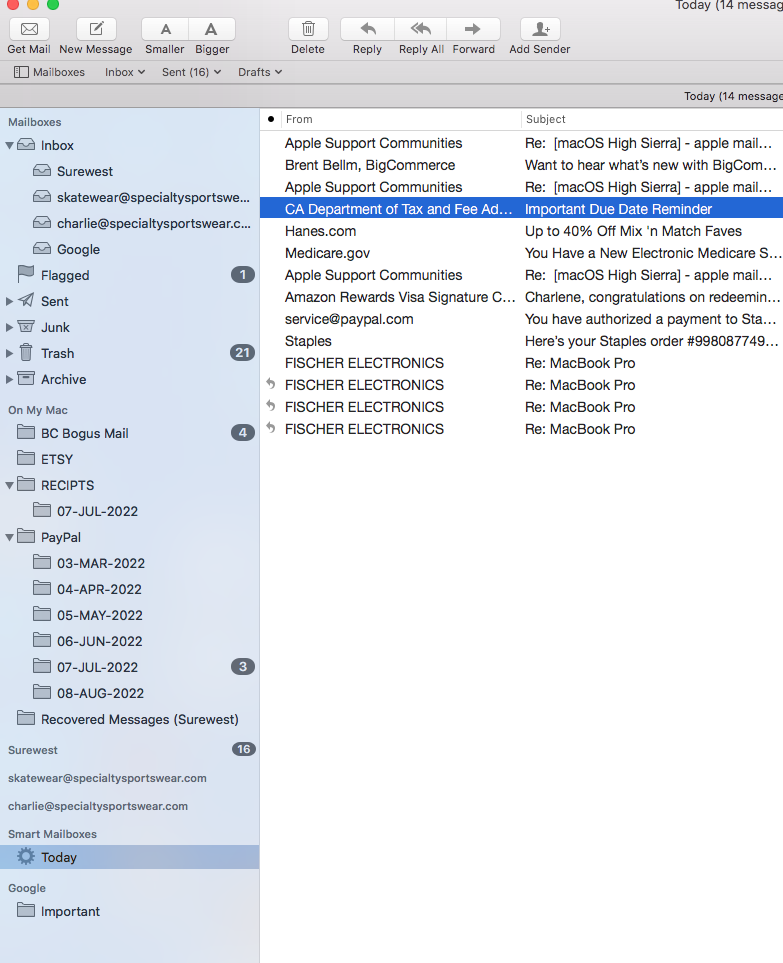
Task: Forward the selected message
Action: [473, 29]
